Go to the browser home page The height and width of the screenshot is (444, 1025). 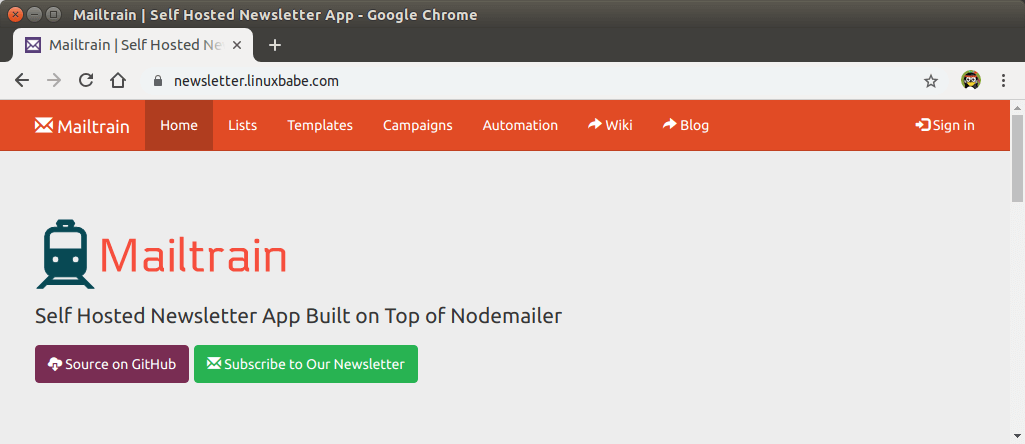[x=118, y=81]
